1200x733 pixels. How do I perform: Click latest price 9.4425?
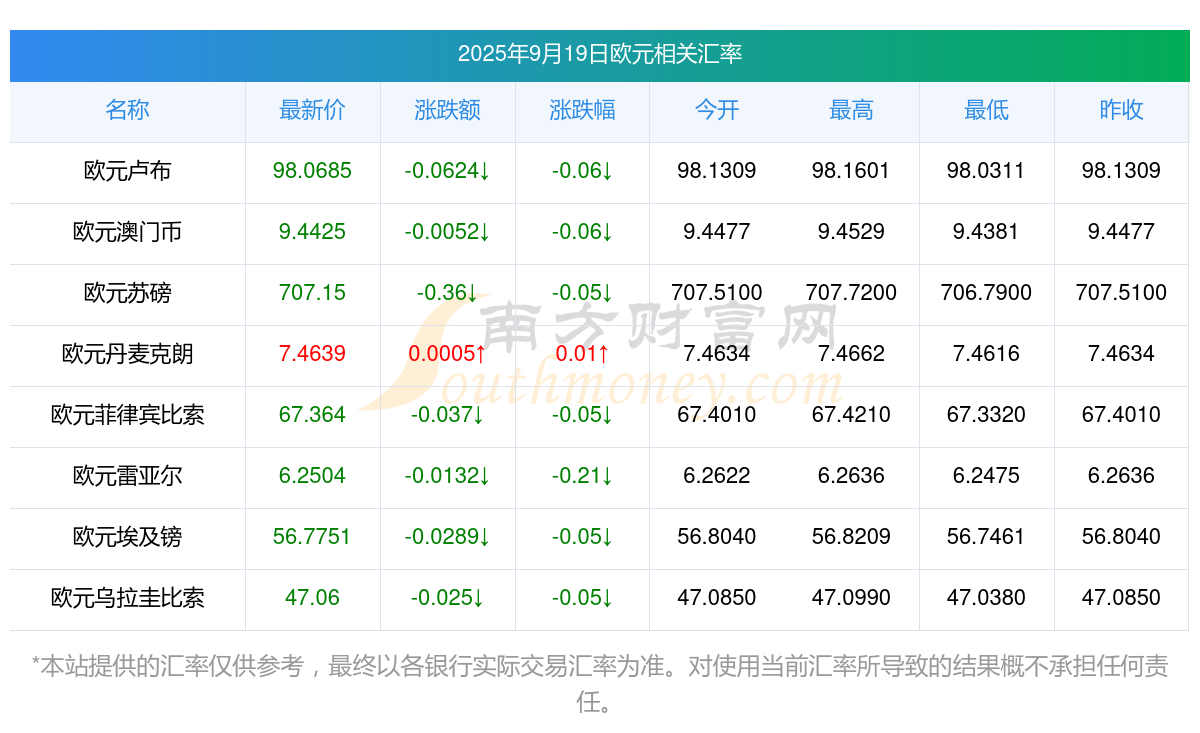pyautogui.click(x=312, y=232)
